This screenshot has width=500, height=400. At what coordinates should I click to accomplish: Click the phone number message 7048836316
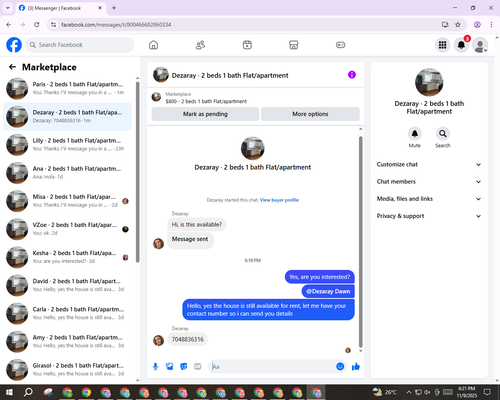188,339
